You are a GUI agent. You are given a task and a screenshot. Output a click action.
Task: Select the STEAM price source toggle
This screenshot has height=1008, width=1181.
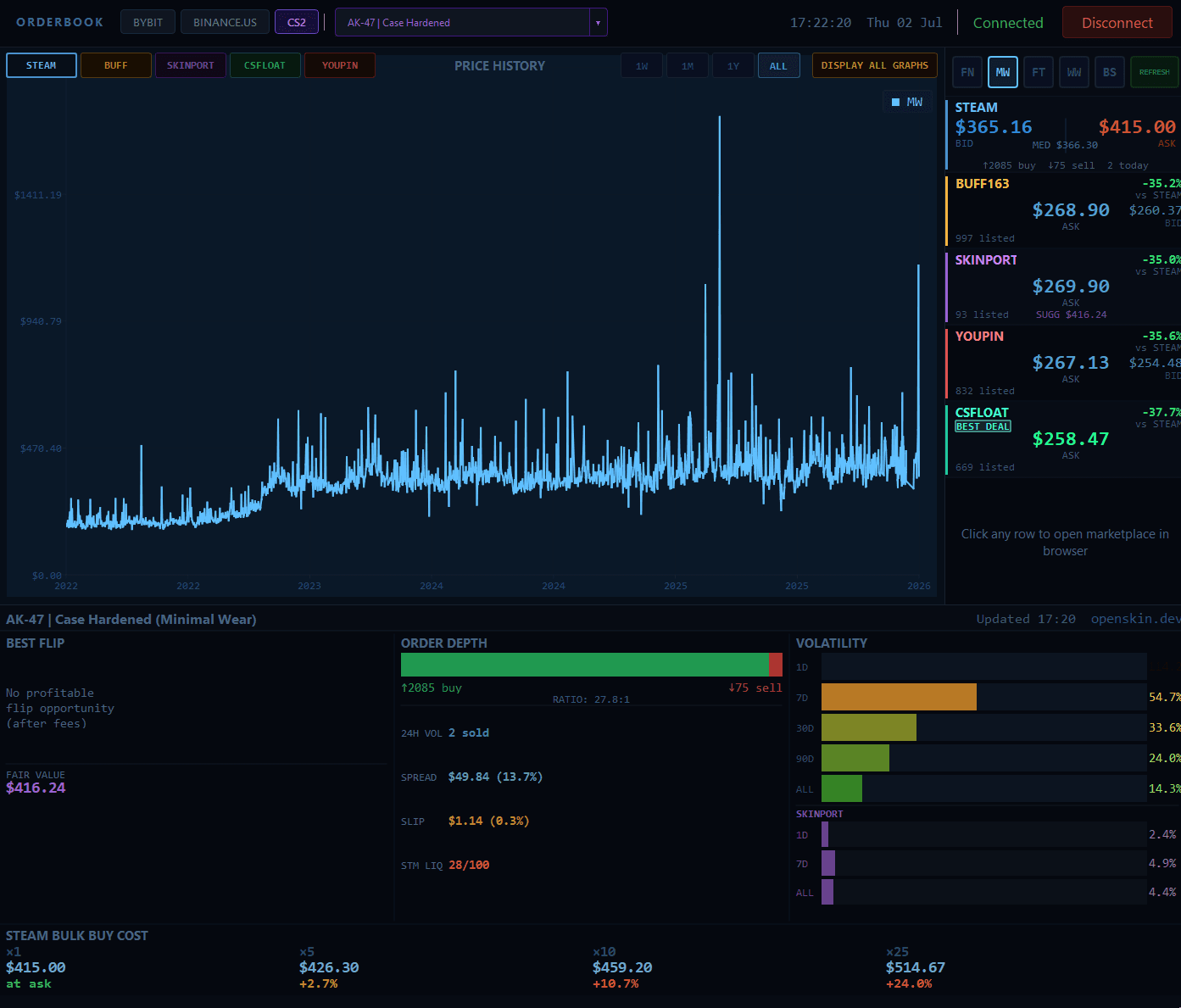click(x=42, y=65)
